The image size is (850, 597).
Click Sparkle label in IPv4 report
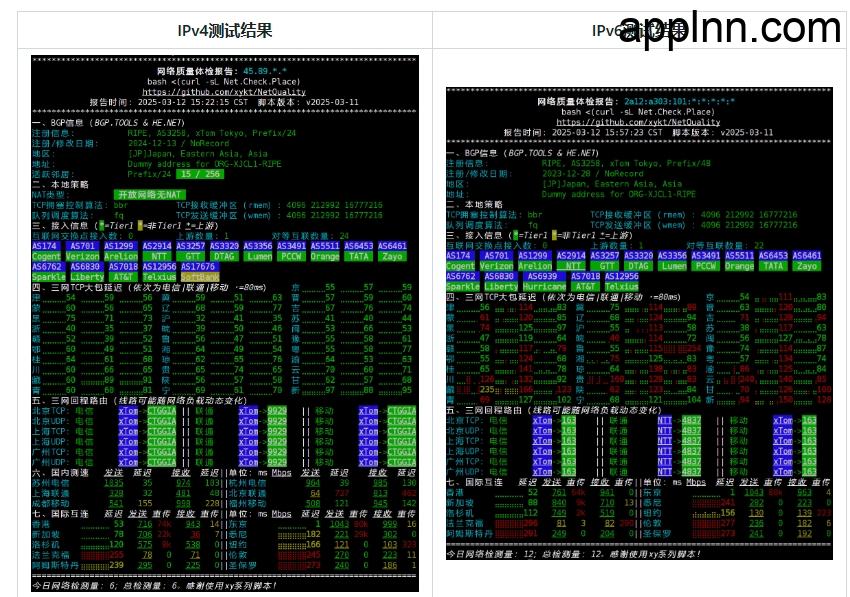click(48, 277)
